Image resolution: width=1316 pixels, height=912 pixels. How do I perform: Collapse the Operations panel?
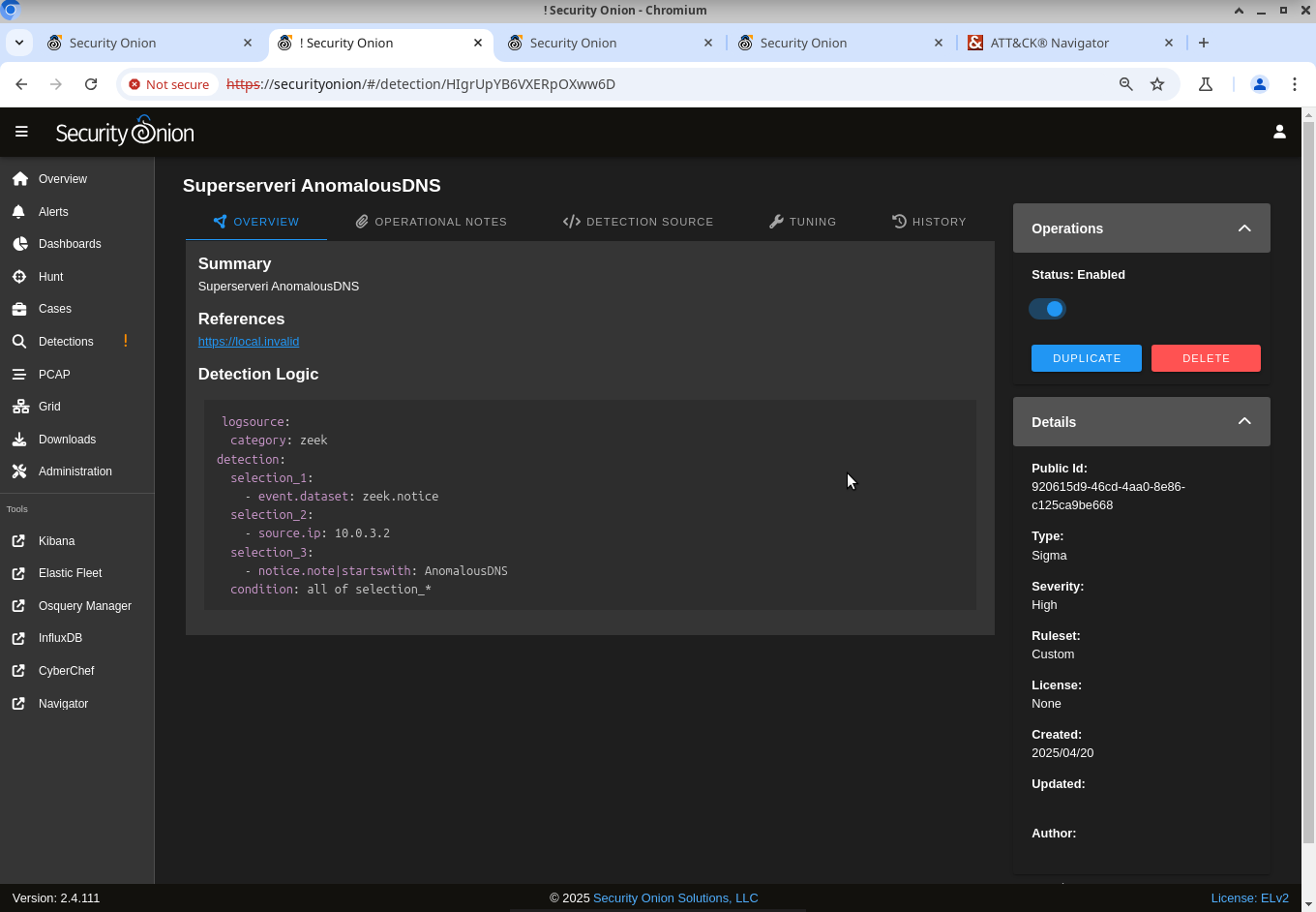pyautogui.click(x=1244, y=228)
